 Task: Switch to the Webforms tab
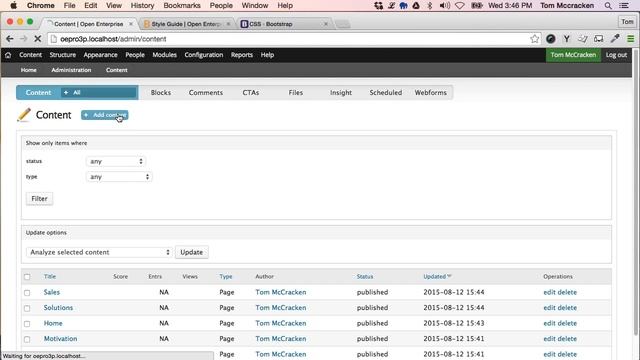point(431,93)
